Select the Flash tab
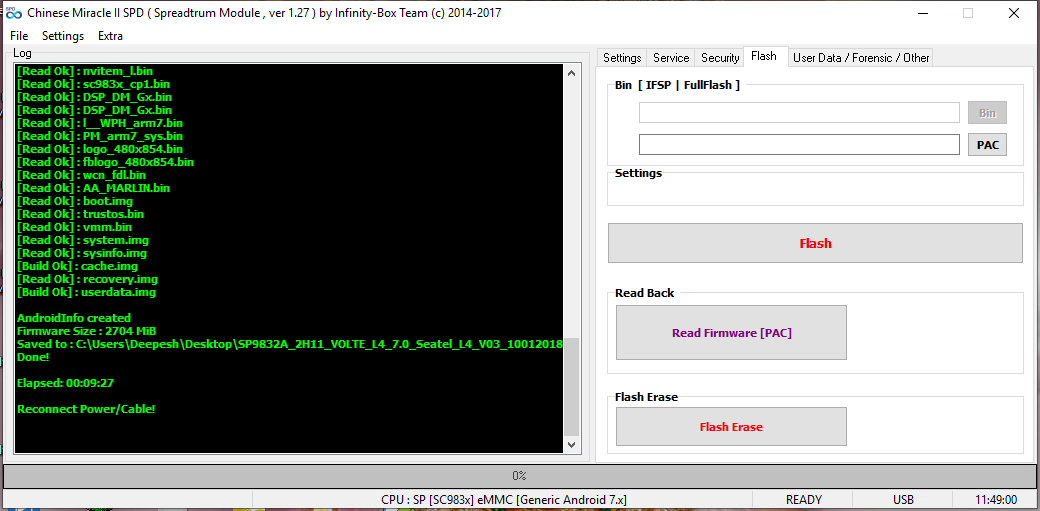The height and width of the screenshot is (511, 1040). click(764, 56)
